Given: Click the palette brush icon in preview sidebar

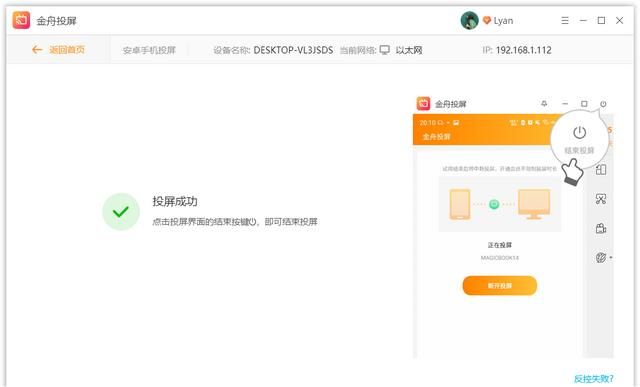Looking at the screenshot, I should click(601, 258).
